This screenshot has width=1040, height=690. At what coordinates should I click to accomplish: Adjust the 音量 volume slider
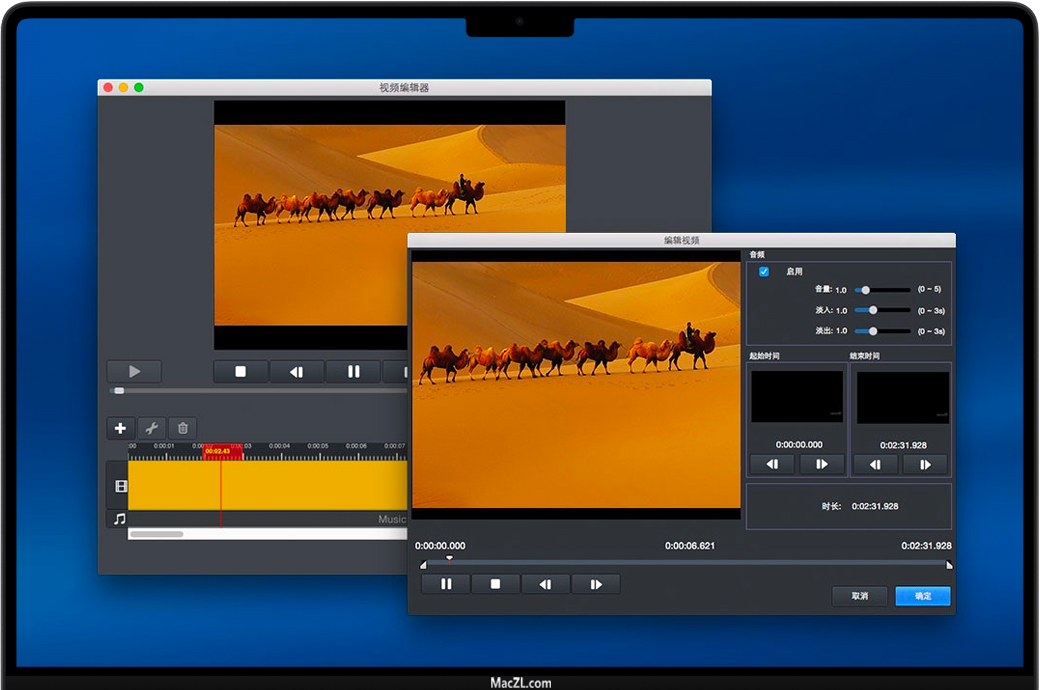click(x=866, y=290)
